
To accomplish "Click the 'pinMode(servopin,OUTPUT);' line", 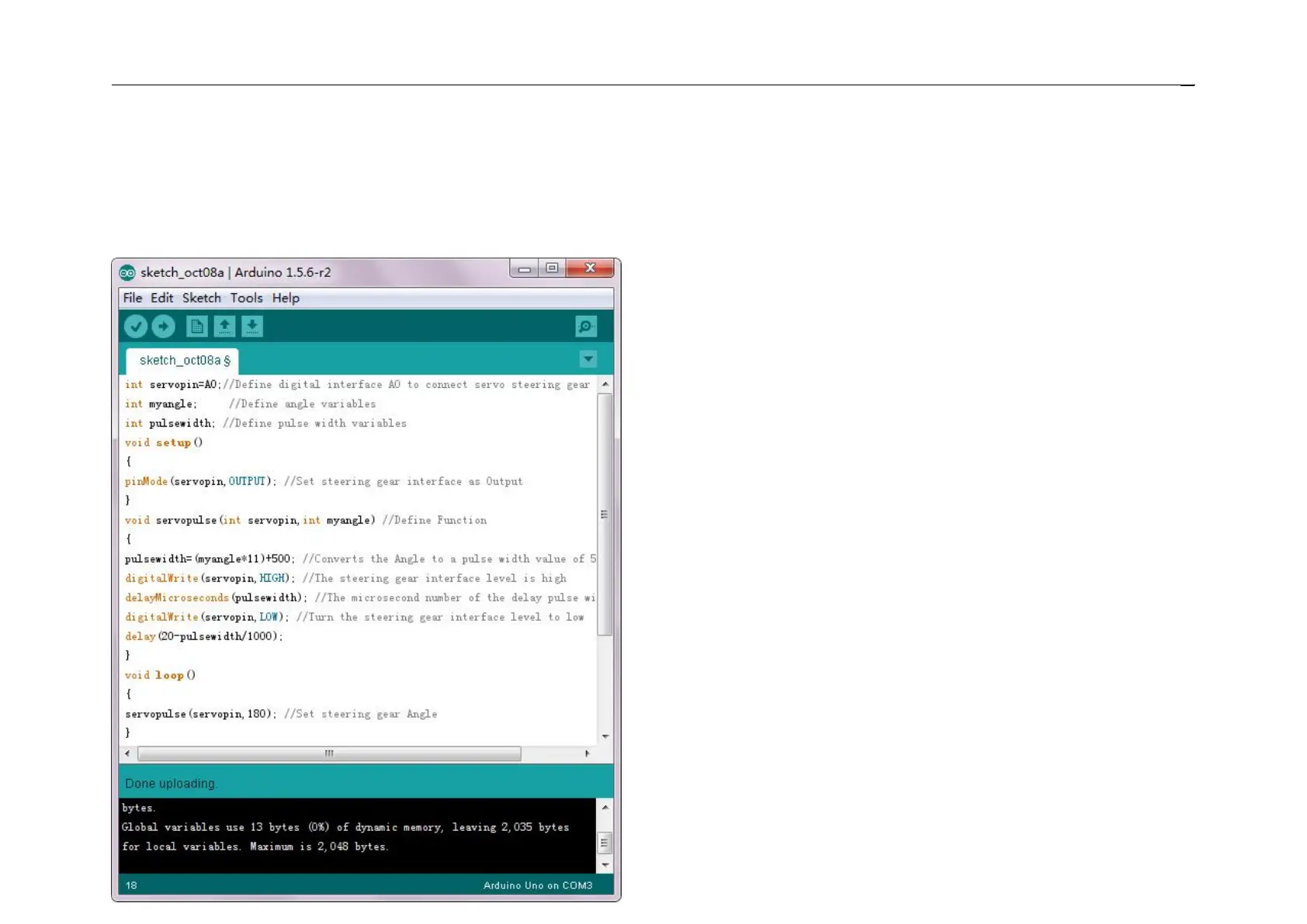I will click(324, 482).
